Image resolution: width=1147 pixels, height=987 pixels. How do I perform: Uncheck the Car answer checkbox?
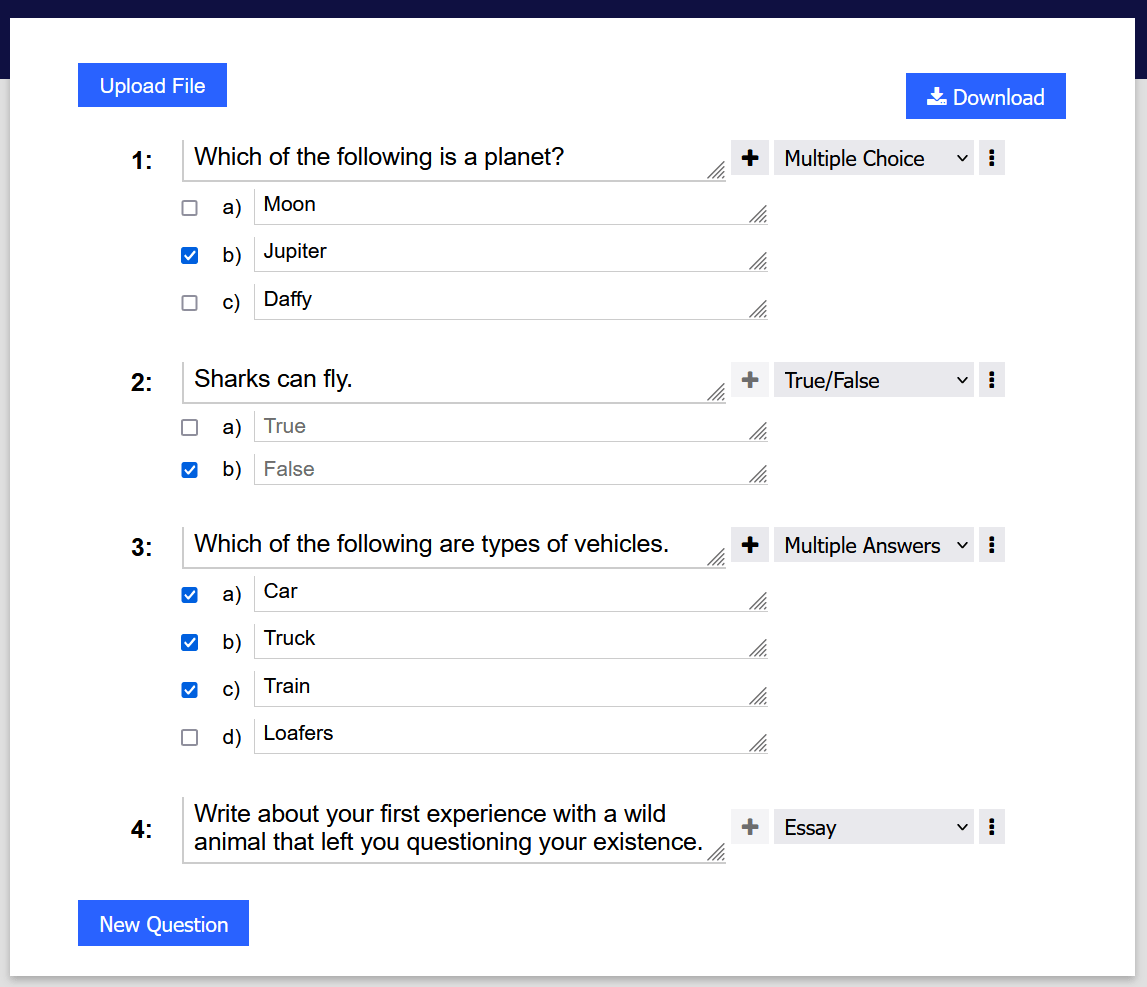189,595
